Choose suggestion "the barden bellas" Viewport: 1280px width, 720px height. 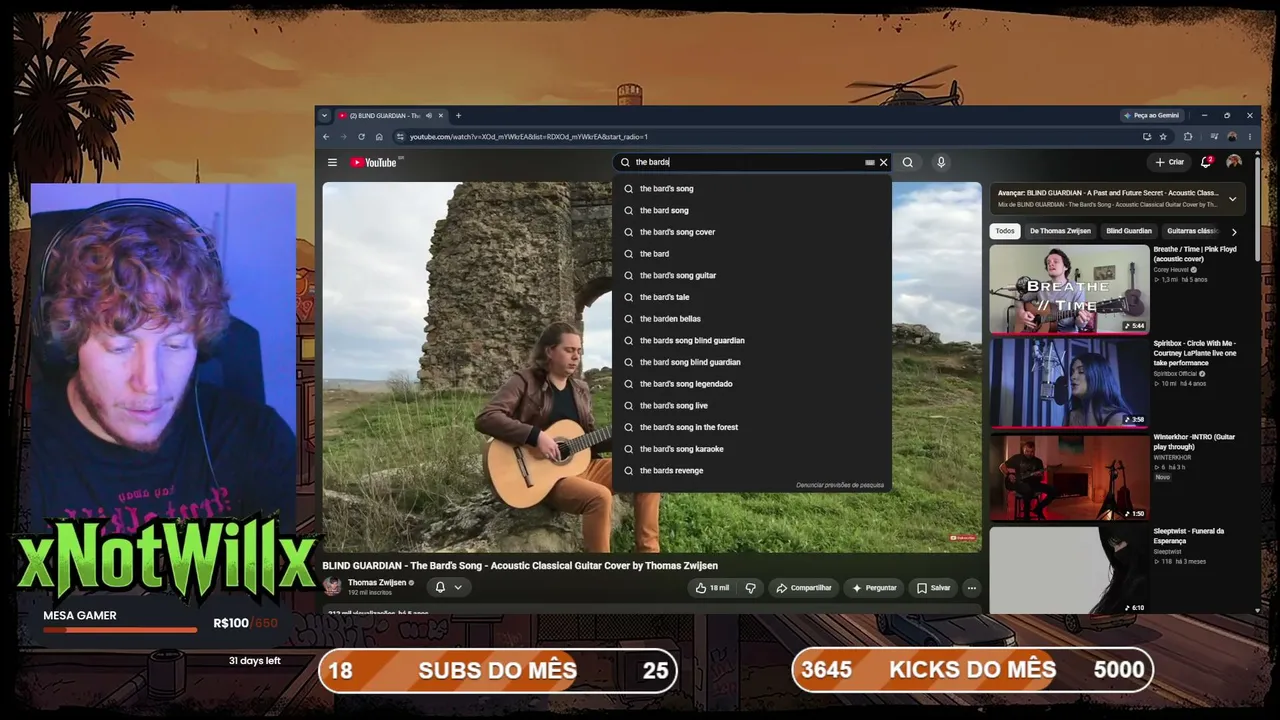751,319
